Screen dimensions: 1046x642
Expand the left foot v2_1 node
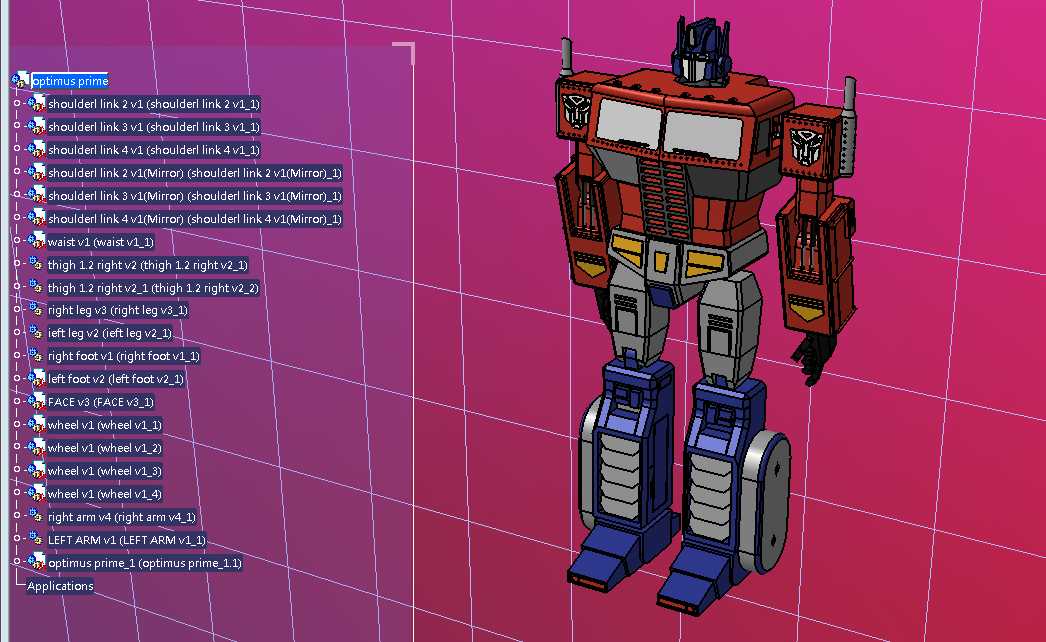pos(17,378)
